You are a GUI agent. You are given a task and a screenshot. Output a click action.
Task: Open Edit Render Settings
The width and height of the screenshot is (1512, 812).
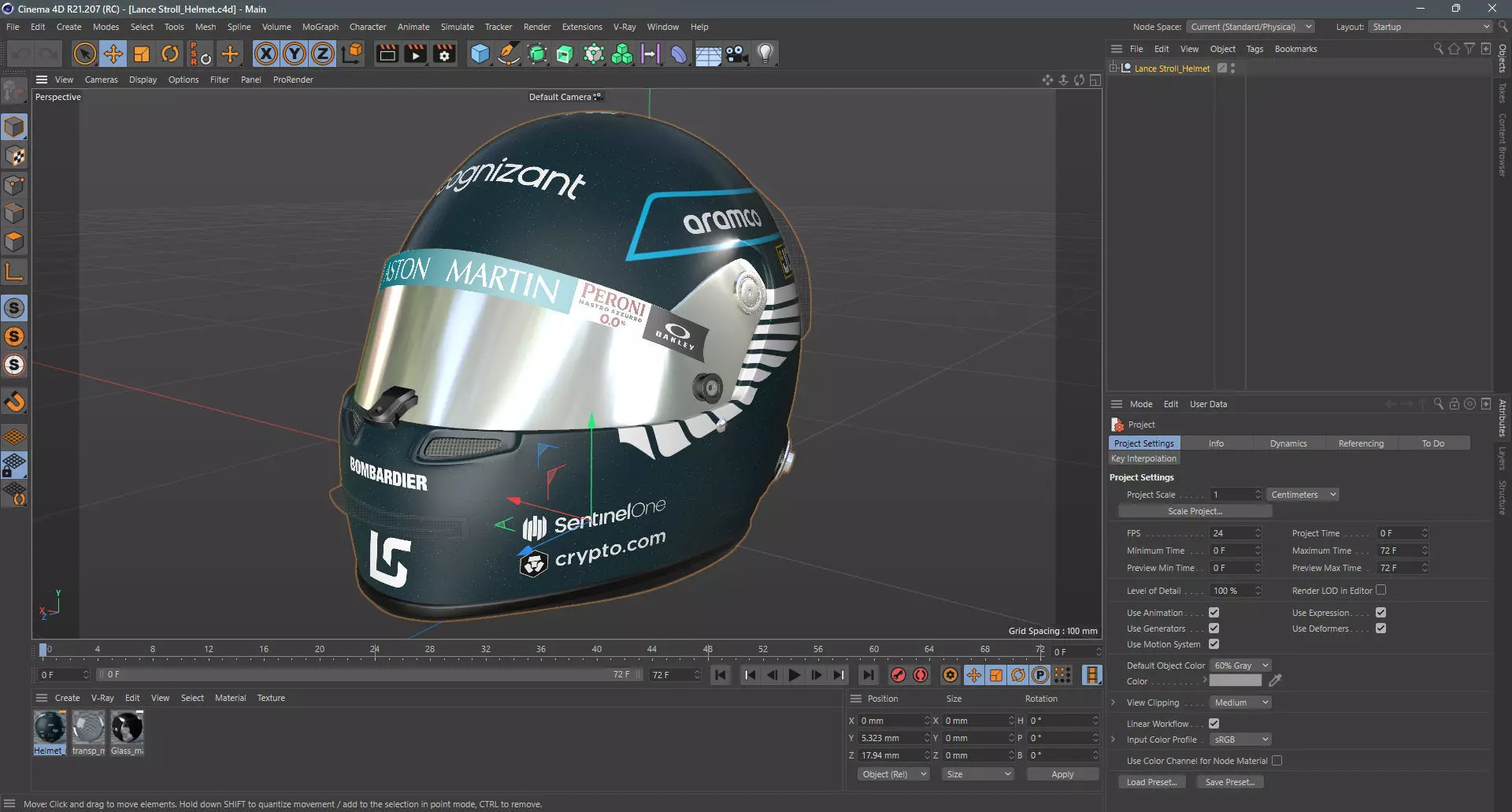(x=444, y=54)
